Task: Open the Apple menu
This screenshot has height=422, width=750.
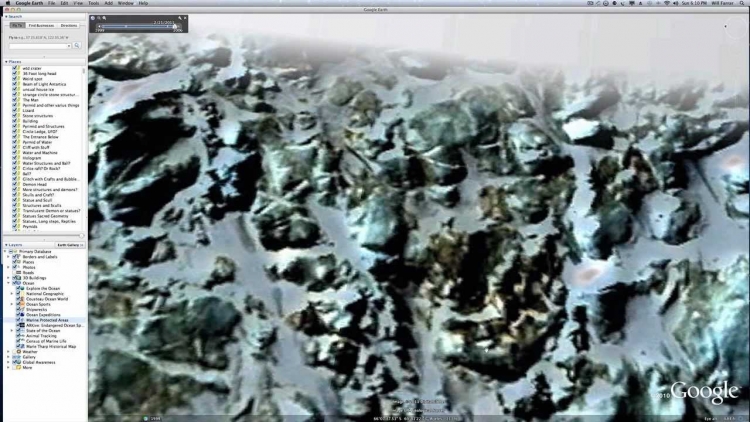Action: coord(7,3)
